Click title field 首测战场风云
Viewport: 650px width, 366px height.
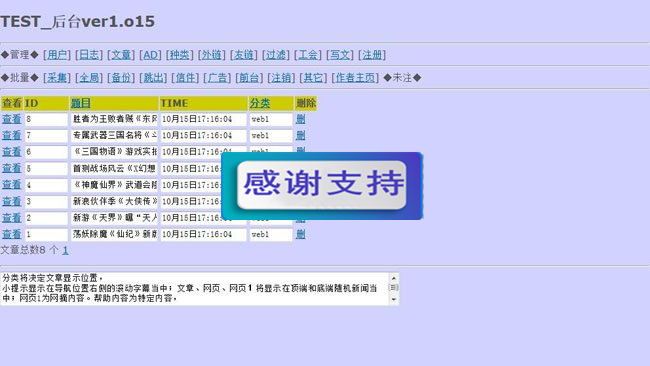[x=114, y=169]
